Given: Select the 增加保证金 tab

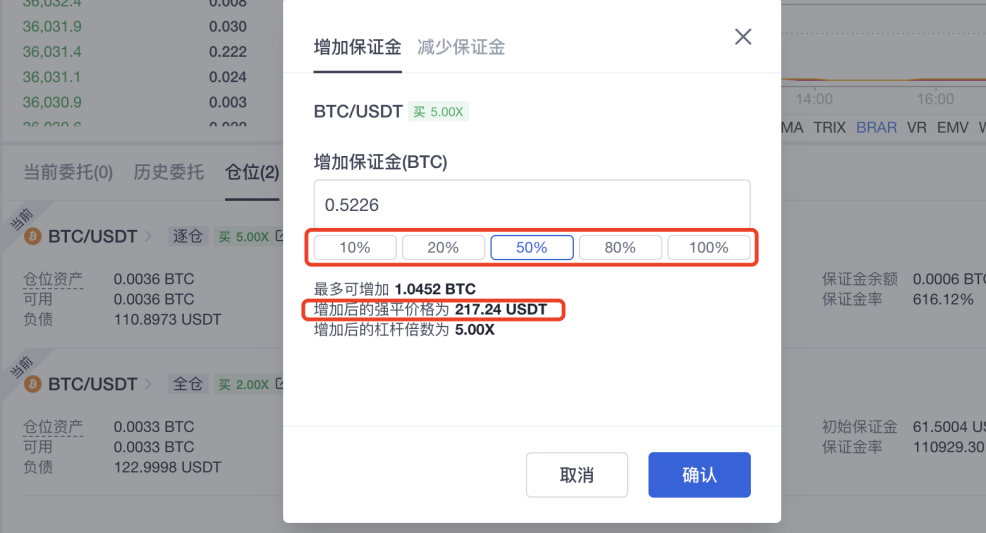Looking at the screenshot, I should [x=357, y=47].
